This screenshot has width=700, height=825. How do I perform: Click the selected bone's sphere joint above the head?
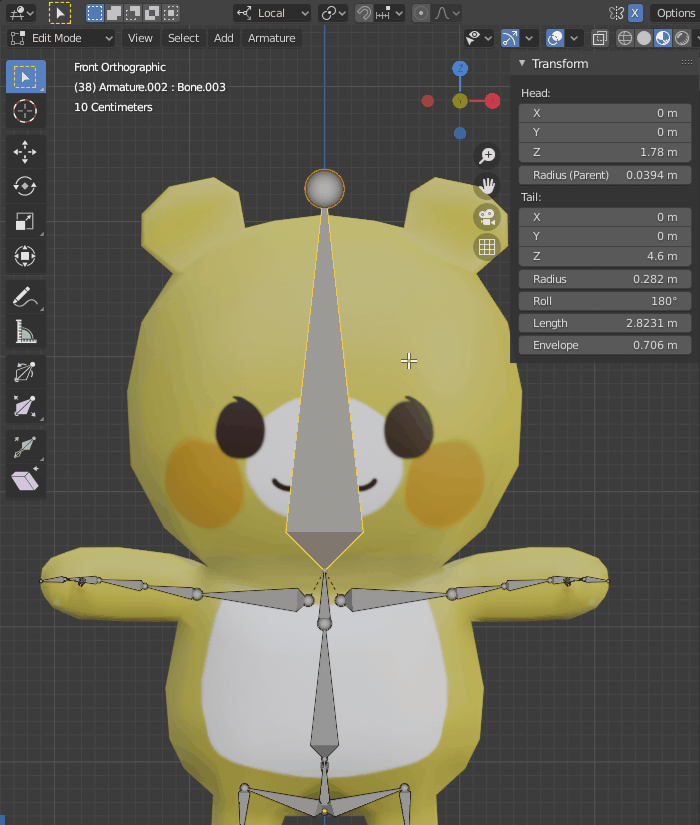pyautogui.click(x=325, y=188)
